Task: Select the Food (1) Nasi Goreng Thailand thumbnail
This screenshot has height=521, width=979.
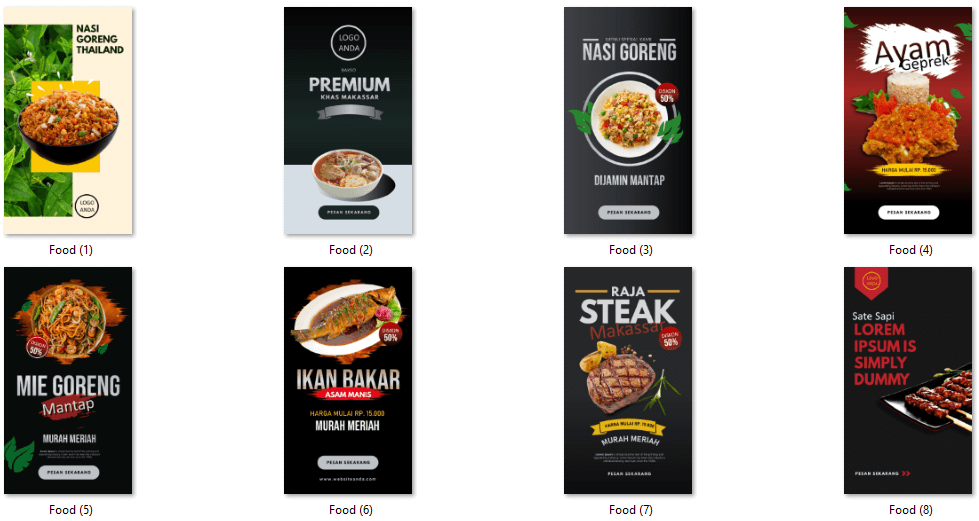Action: 68,121
